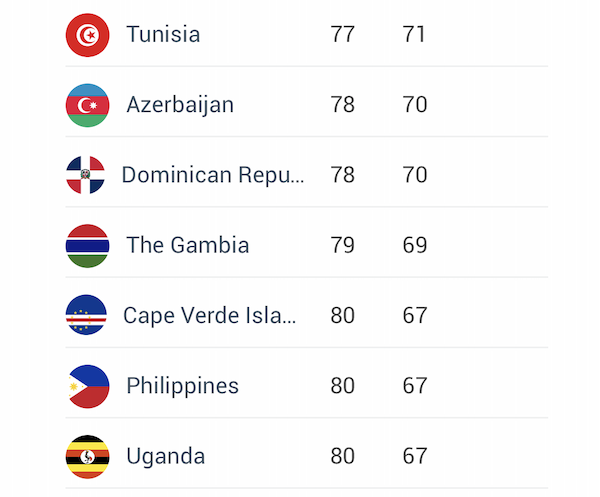
Task: Select the truncated Dominican Republic name
Action: [x=213, y=175]
